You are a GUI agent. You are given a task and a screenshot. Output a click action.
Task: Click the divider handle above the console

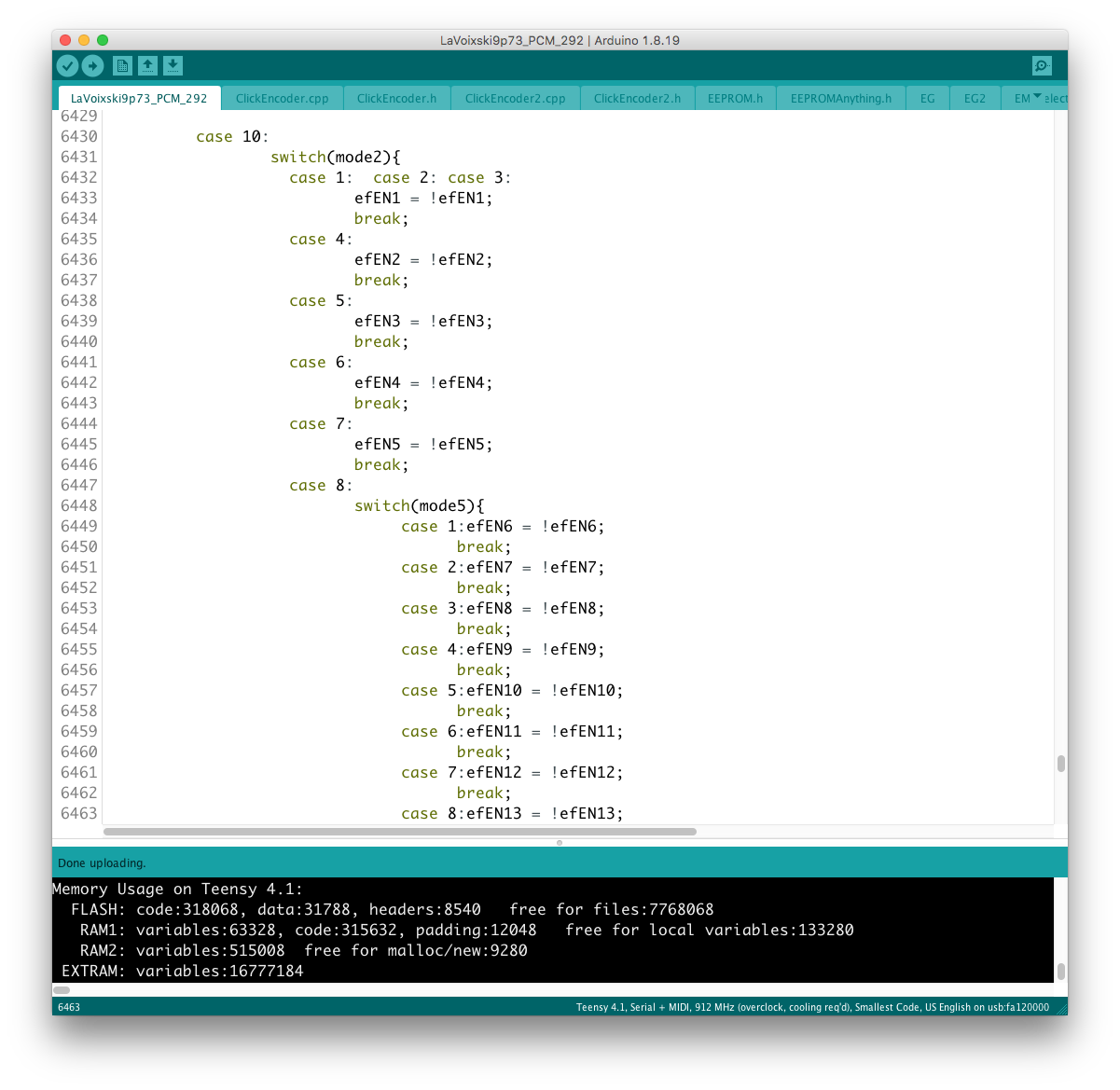pos(560,843)
